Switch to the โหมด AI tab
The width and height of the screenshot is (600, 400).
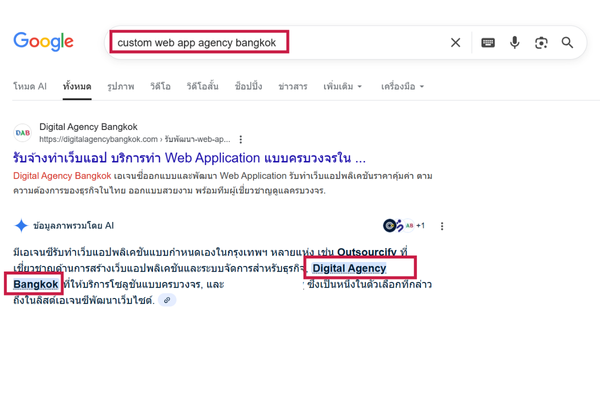[x=30, y=87]
